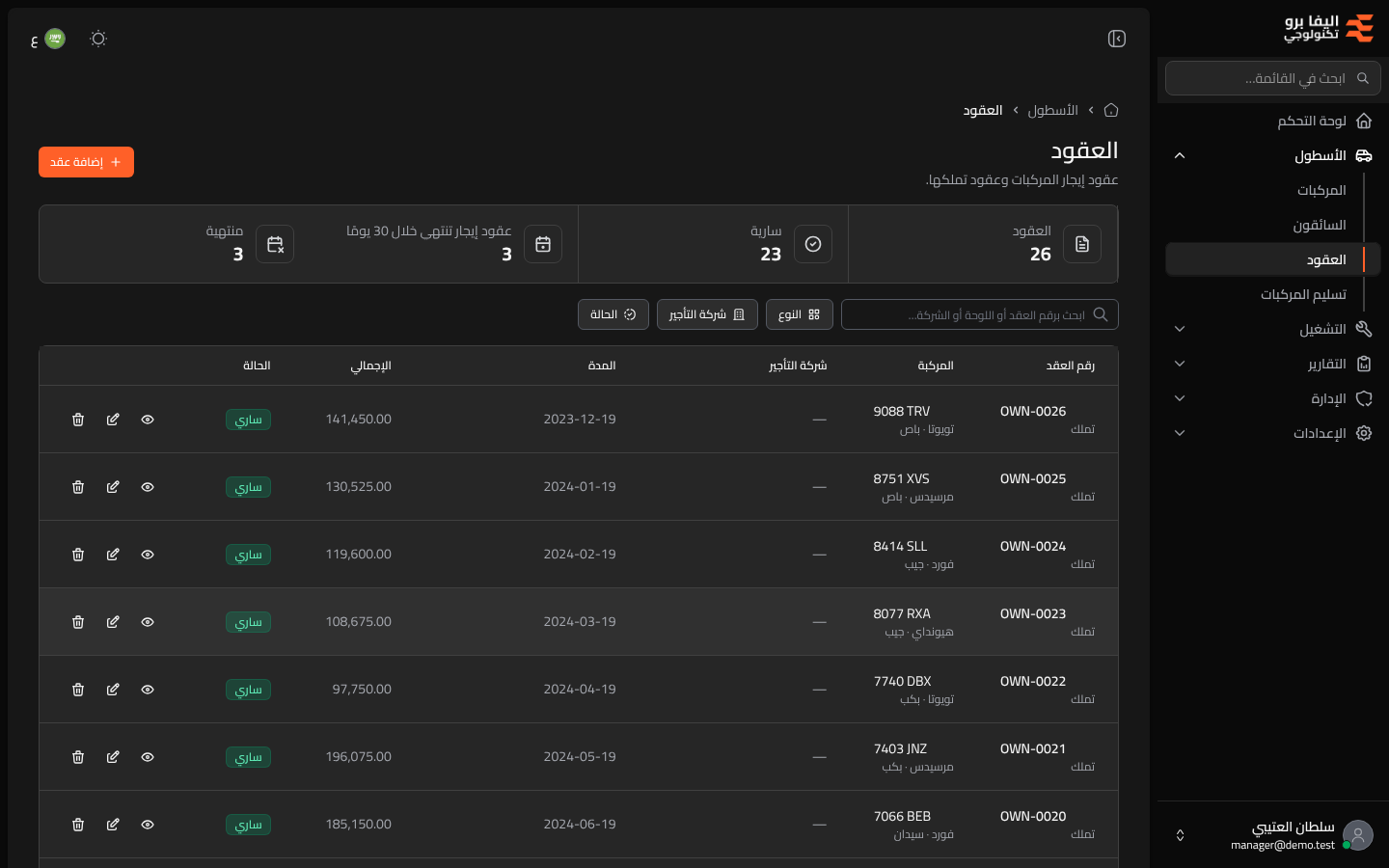Viewport: 1389px width, 868px height.
Task: Search contracts by number, plate or company
Action: click(x=980, y=314)
